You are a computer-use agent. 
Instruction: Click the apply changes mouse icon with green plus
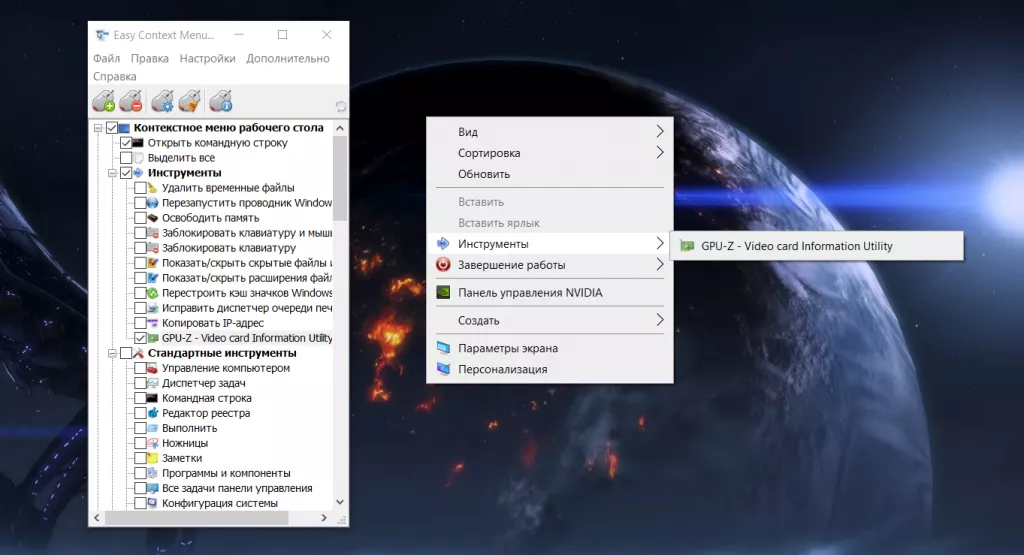pyautogui.click(x=103, y=101)
